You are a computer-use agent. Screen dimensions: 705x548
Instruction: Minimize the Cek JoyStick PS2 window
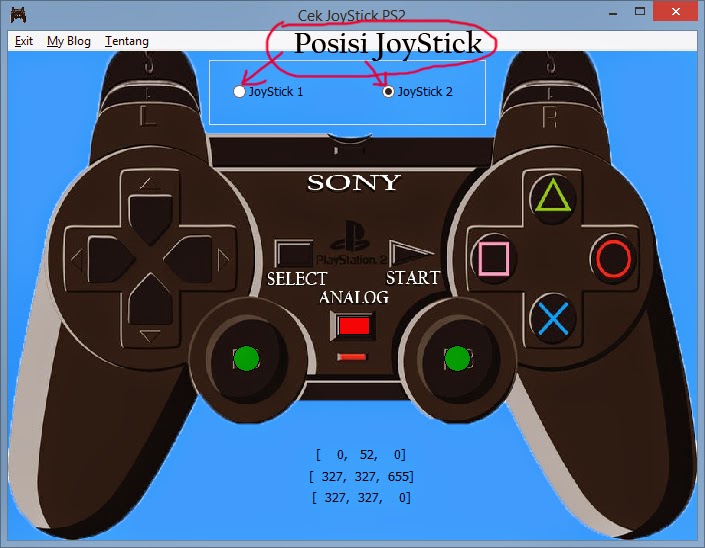[x=612, y=12]
